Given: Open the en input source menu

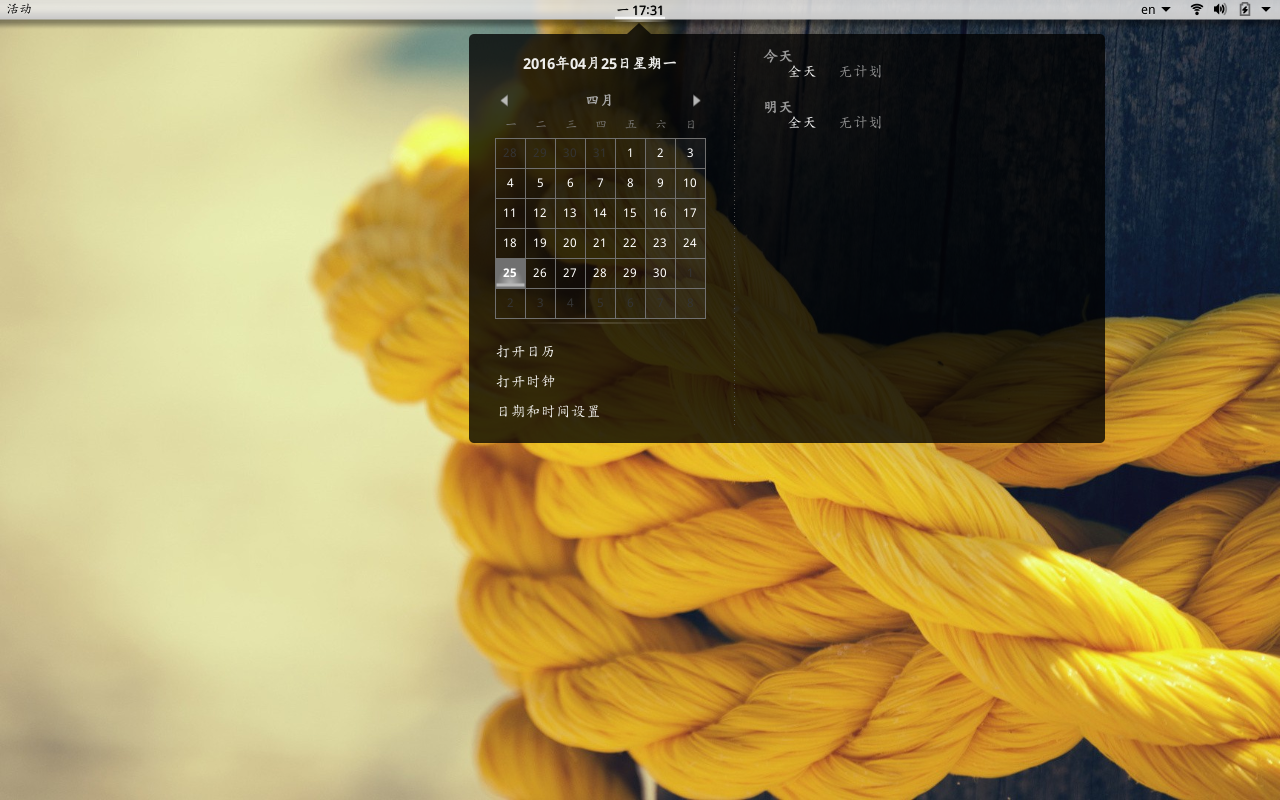Looking at the screenshot, I should point(1156,9).
